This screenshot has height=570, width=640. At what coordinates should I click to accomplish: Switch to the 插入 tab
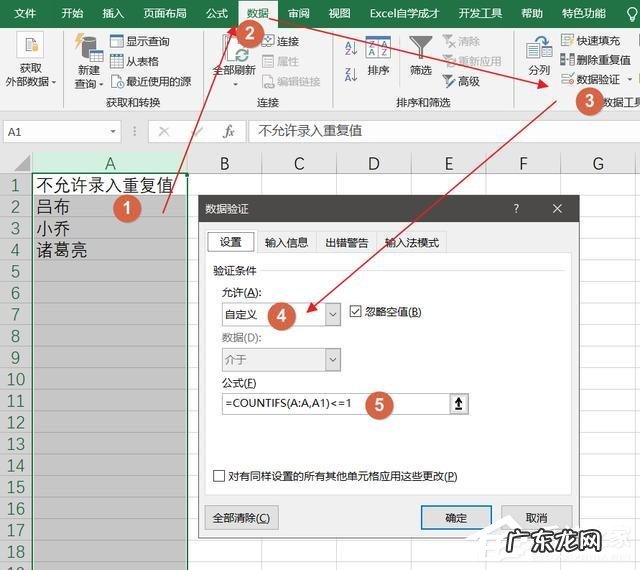click(x=113, y=13)
